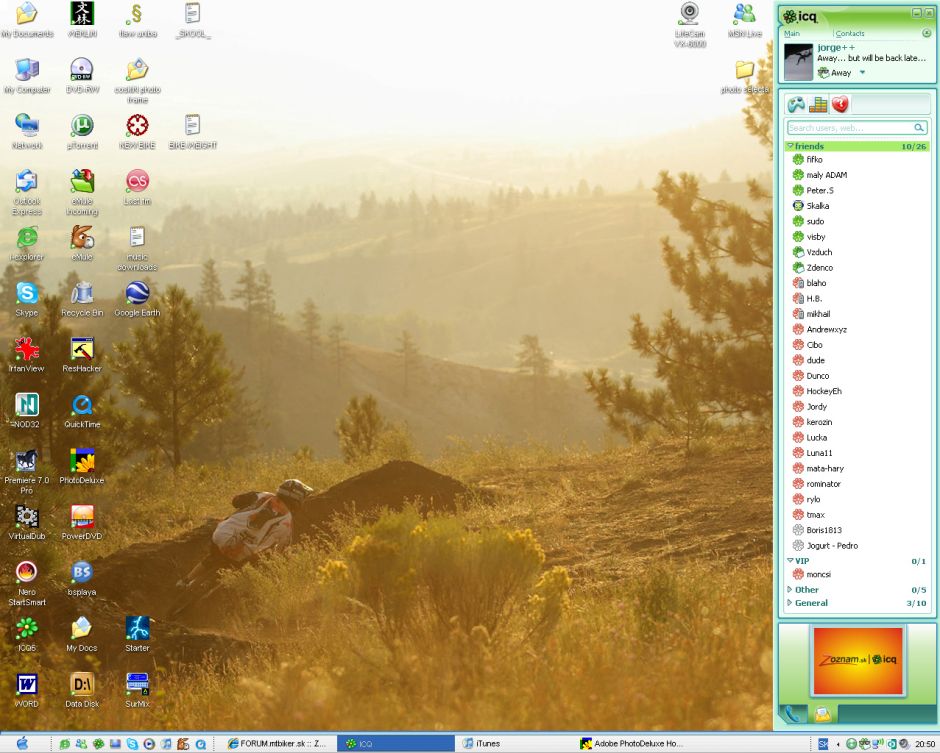Image resolution: width=940 pixels, height=753 pixels.
Task: Click the magnifier icon in ICQ search bar
Action: tap(918, 127)
